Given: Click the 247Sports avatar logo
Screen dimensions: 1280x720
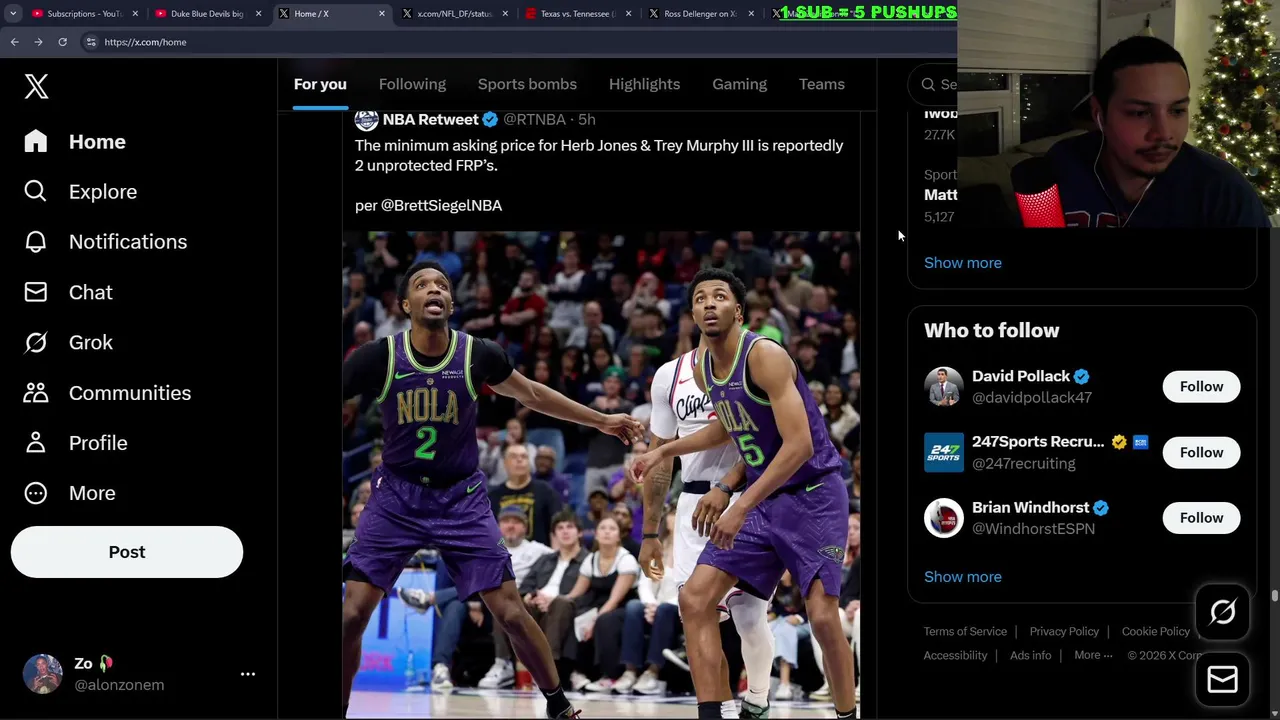Looking at the screenshot, I should point(943,452).
